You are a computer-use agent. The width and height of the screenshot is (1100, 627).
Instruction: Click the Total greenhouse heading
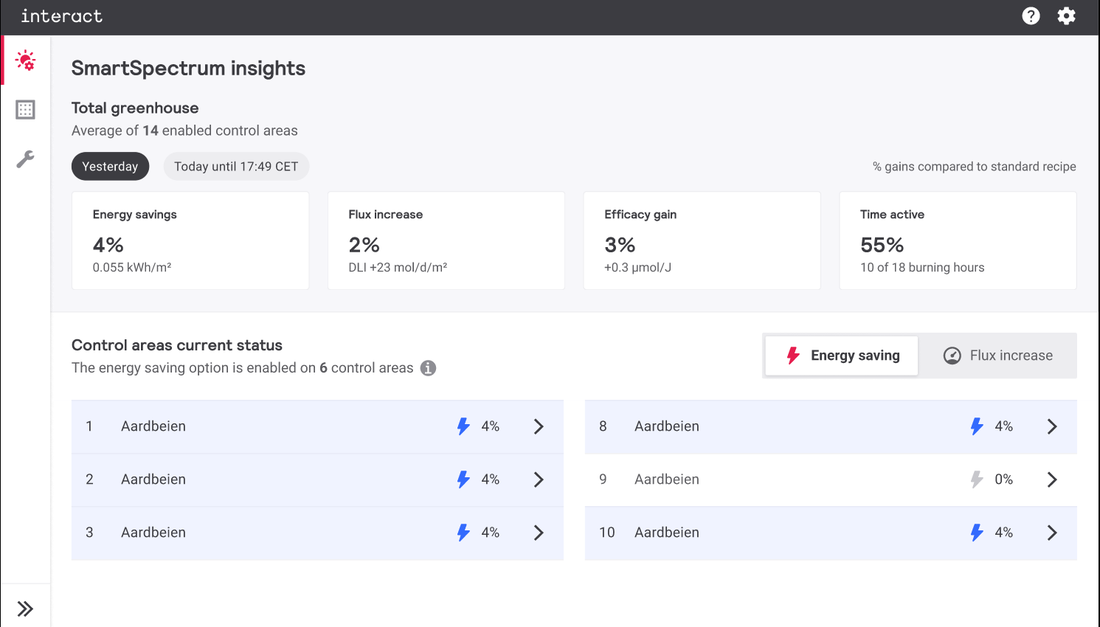135,108
